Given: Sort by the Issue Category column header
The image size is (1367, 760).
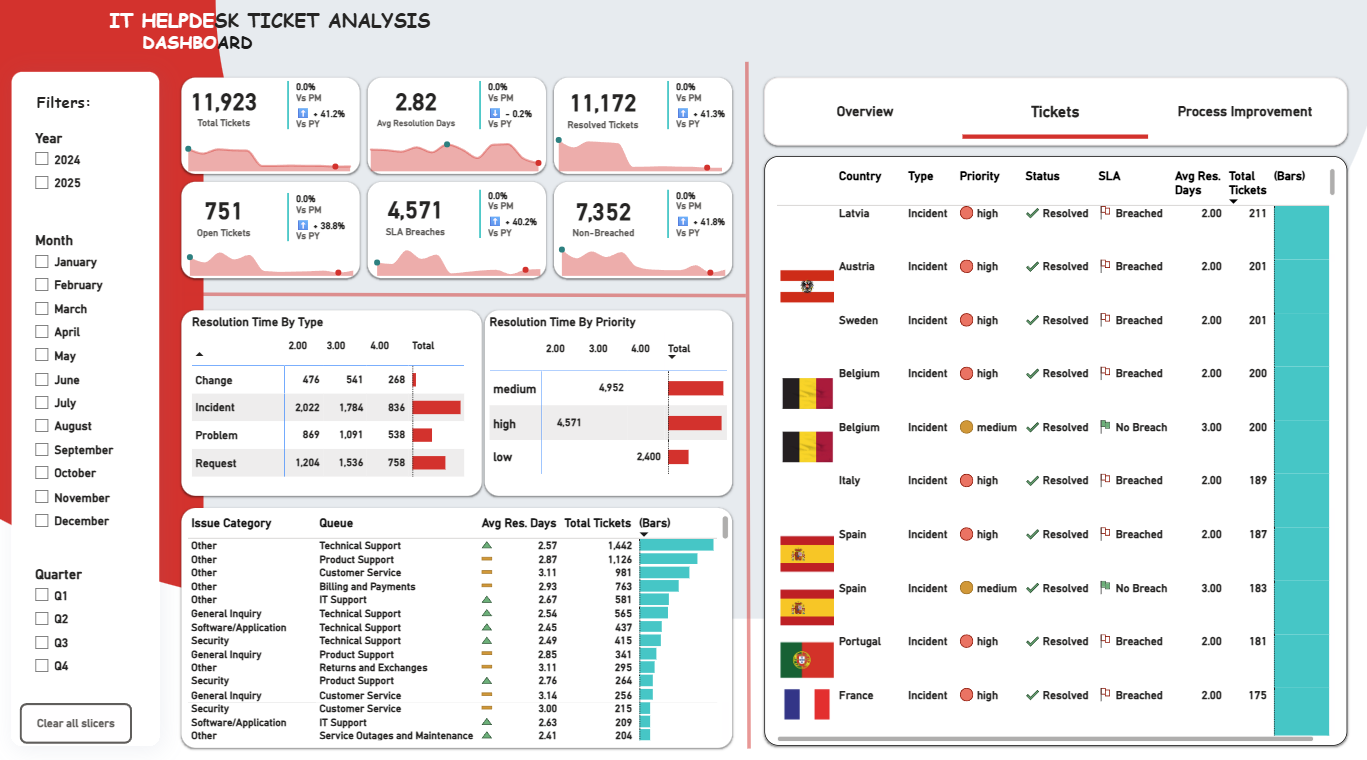Looking at the screenshot, I should [x=231, y=523].
